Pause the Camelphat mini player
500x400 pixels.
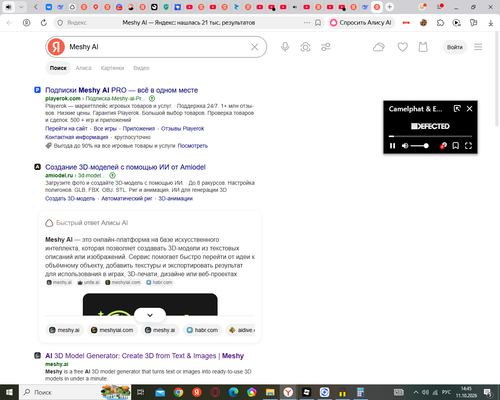click(x=393, y=146)
